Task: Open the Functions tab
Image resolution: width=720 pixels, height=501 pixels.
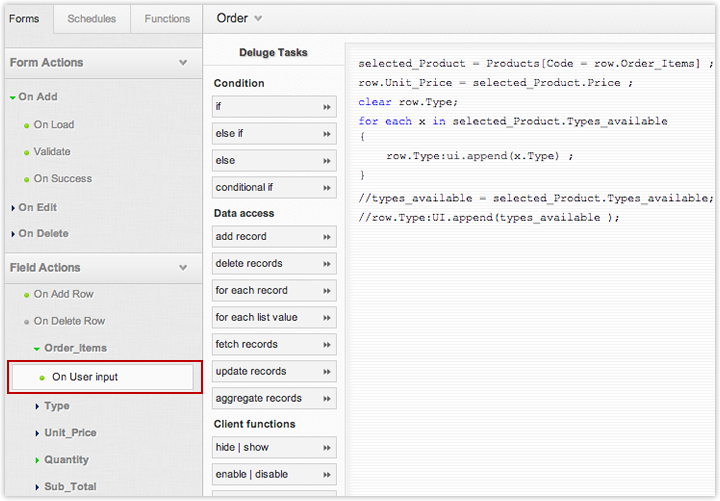Action: pos(167,18)
